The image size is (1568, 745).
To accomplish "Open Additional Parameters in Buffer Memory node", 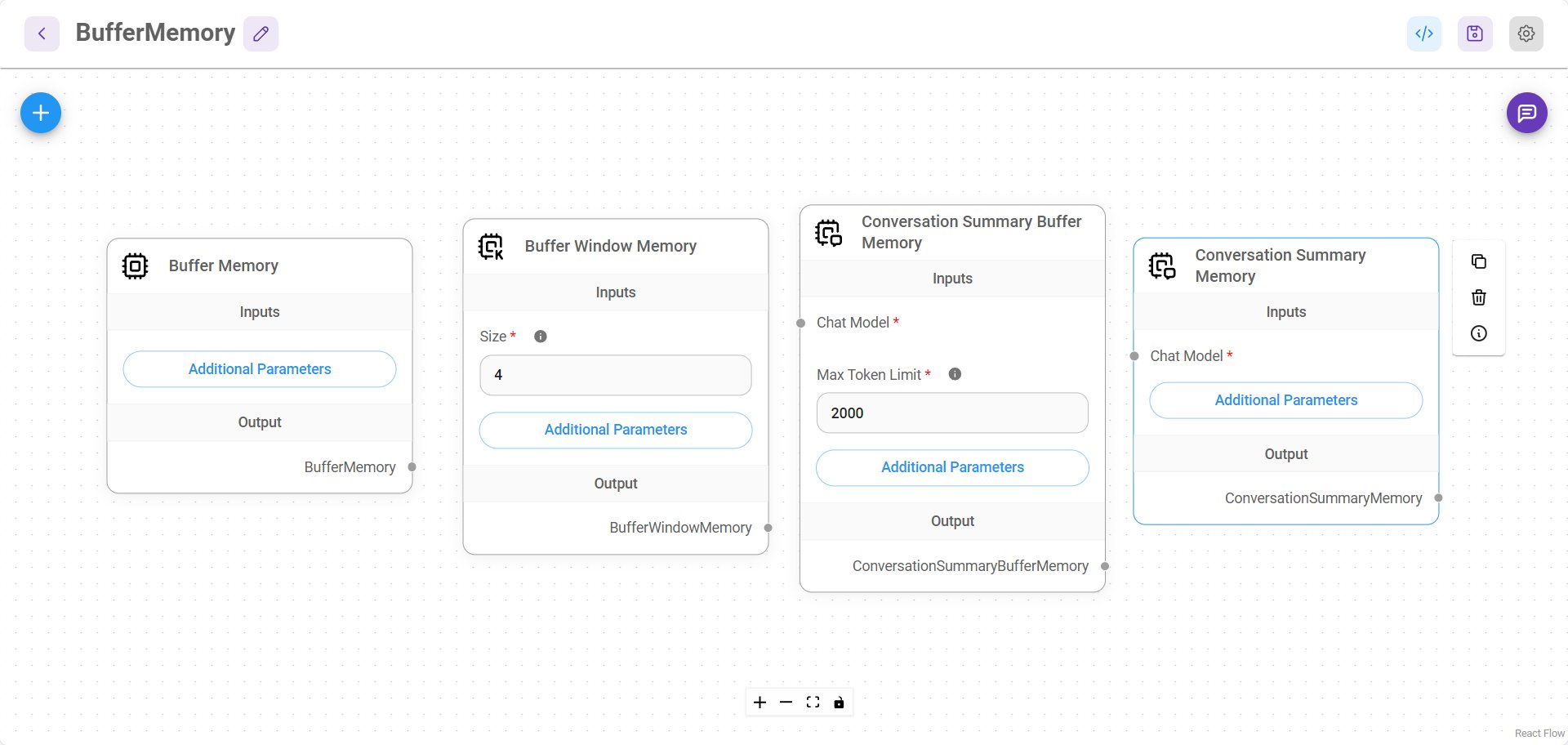I will (x=260, y=369).
